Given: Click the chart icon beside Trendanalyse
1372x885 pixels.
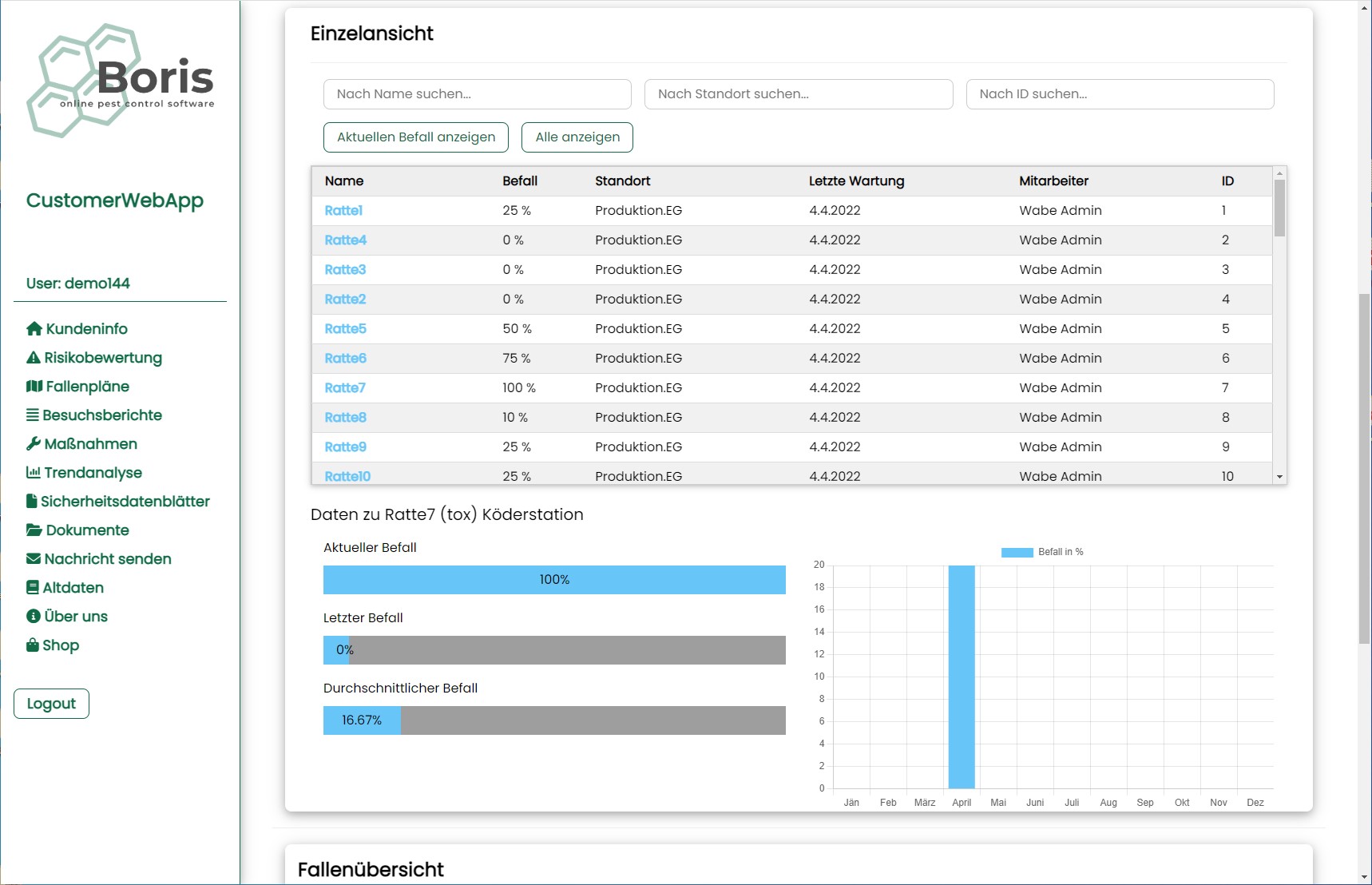Looking at the screenshot, I should tap(34, 473).
